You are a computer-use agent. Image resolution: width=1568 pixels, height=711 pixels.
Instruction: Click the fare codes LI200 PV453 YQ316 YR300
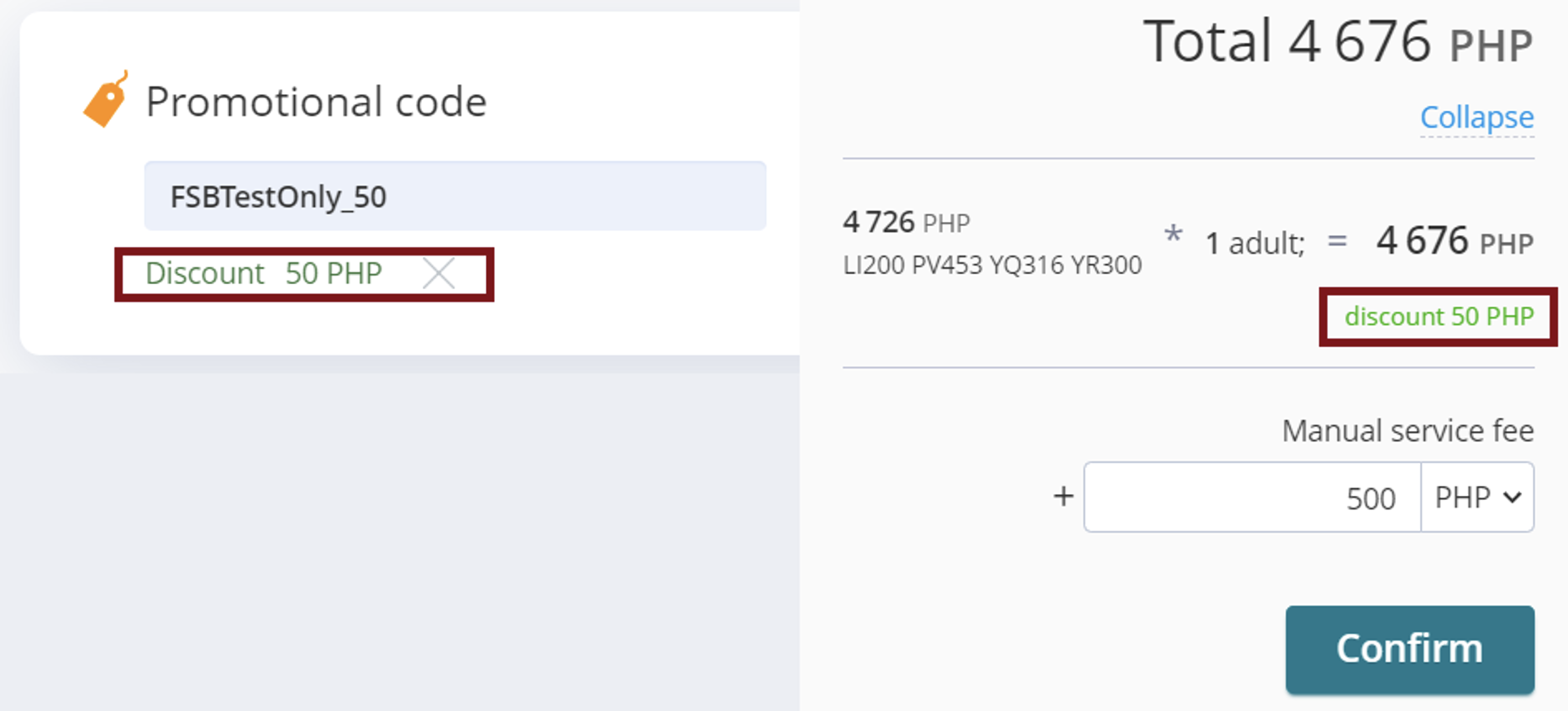click(x=992, y=266)
